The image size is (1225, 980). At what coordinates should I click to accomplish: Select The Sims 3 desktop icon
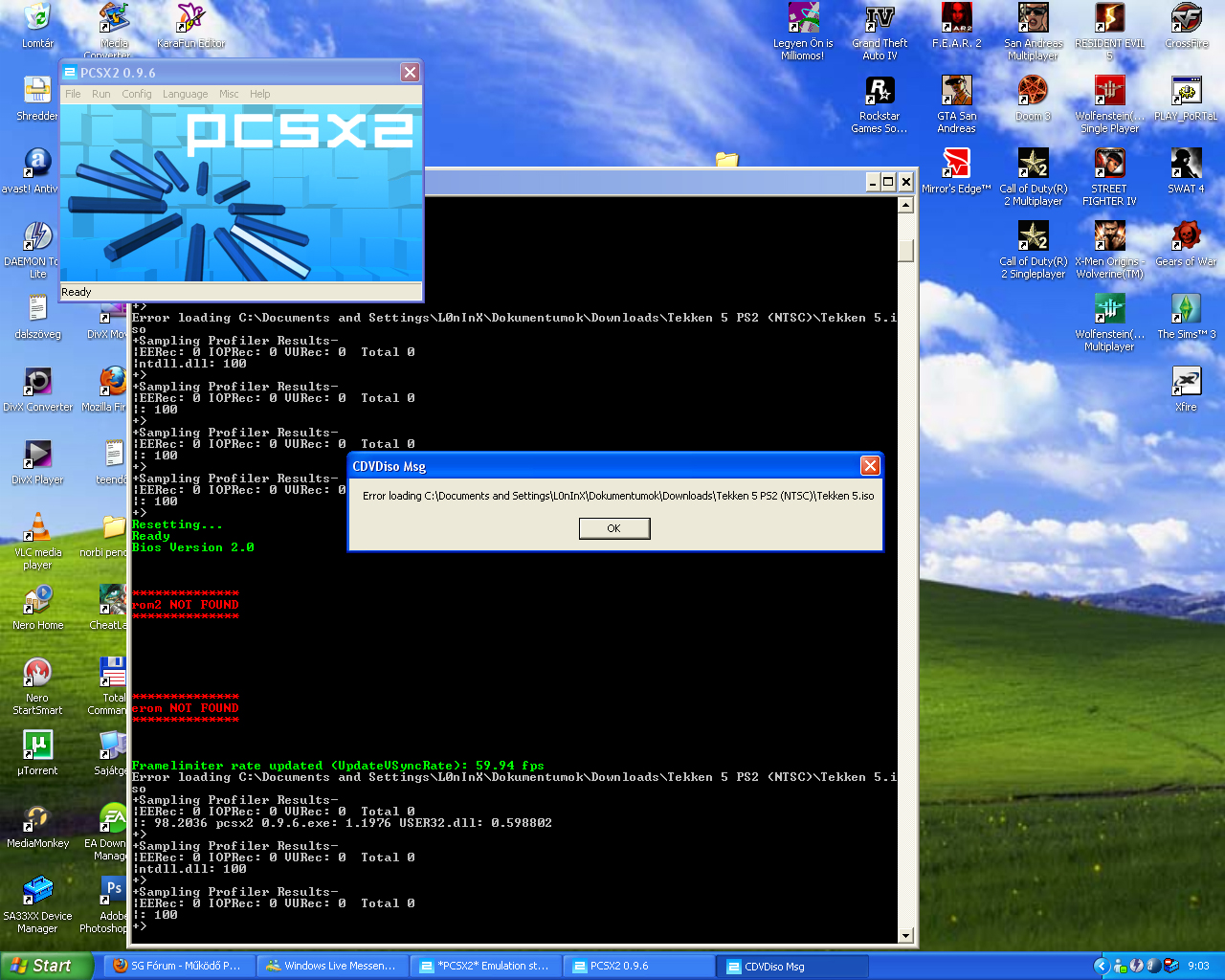[x=1186, y=310]
